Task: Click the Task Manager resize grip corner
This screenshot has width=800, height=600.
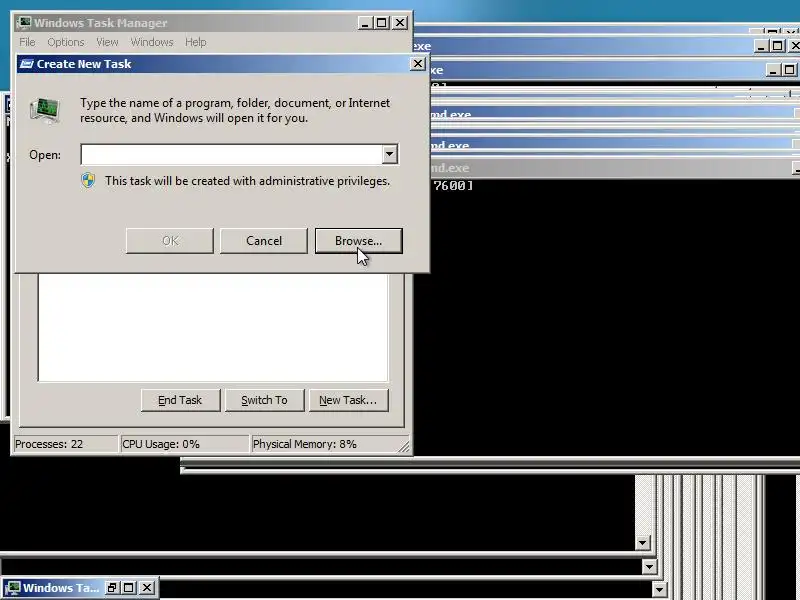Action: click(404, 446)
